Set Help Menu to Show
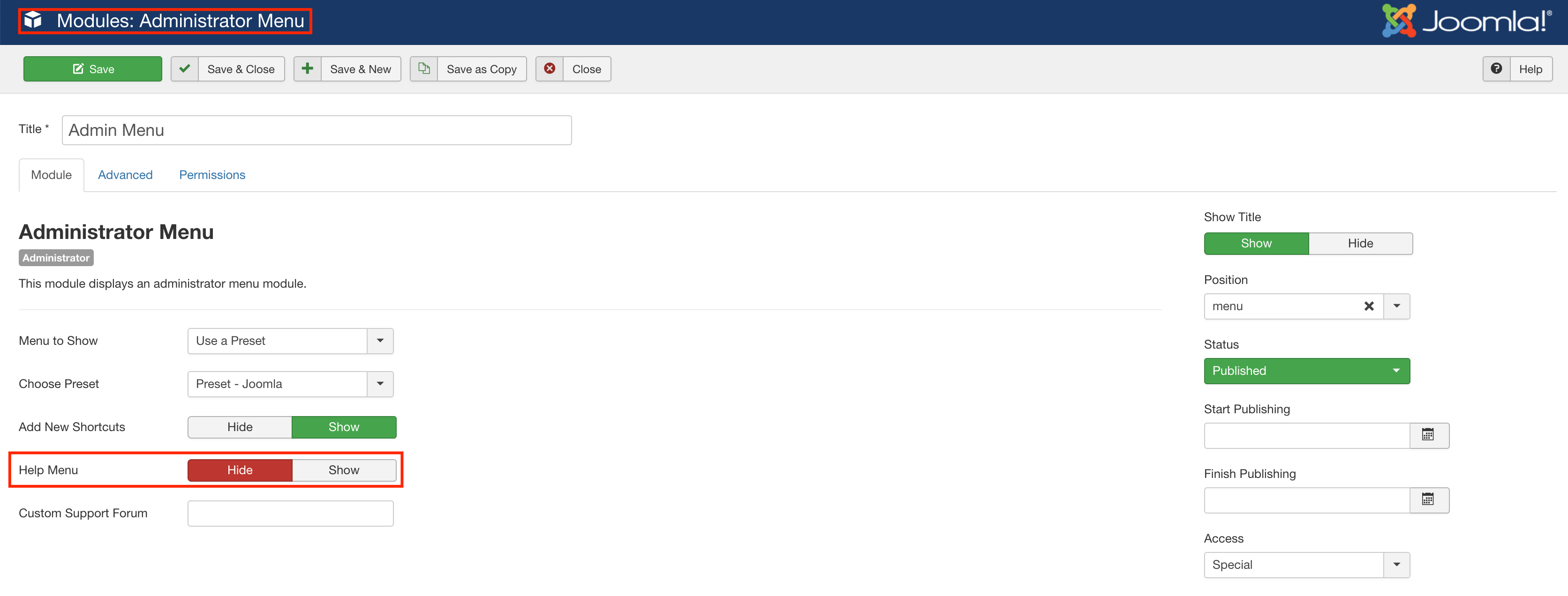The height and width of the screenshot is (596, 1568). tap(344, 469)
